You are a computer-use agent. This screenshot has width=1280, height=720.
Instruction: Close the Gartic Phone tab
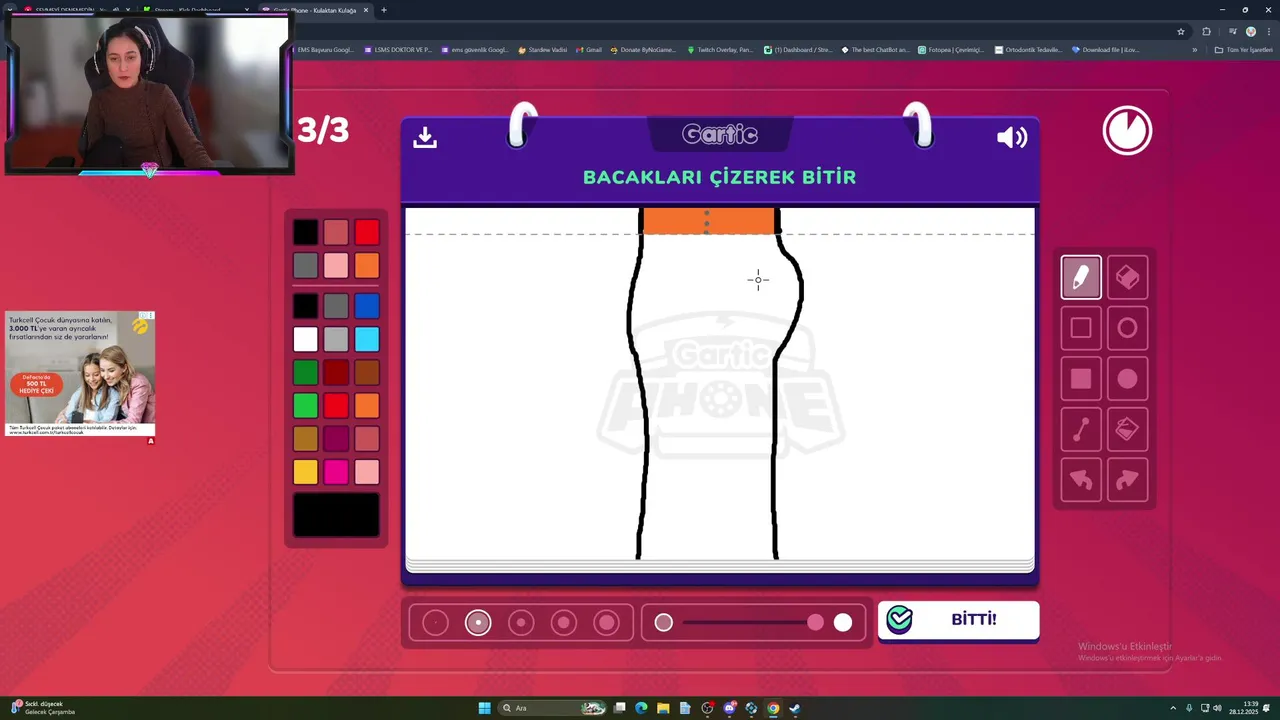[x=366, y=10]
